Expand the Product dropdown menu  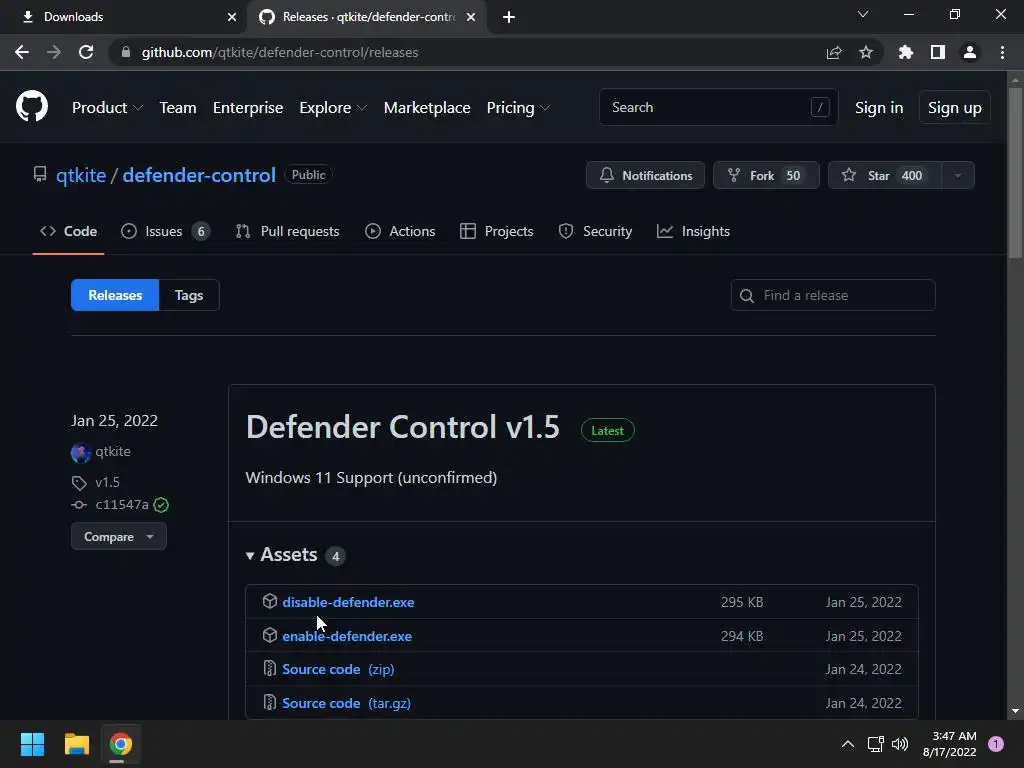click(107, 108)
